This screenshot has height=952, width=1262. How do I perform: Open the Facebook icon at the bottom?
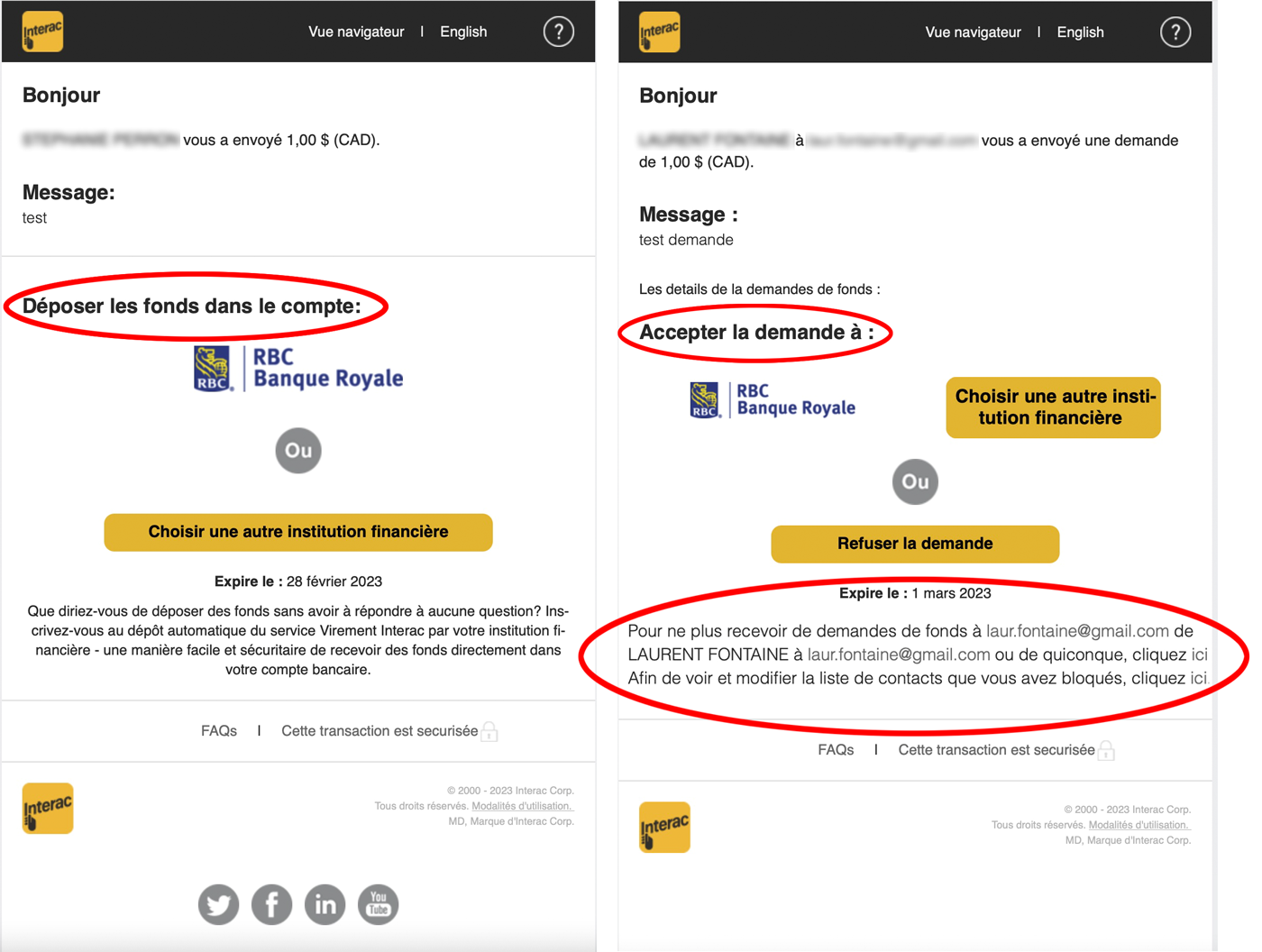click(271, 904)
